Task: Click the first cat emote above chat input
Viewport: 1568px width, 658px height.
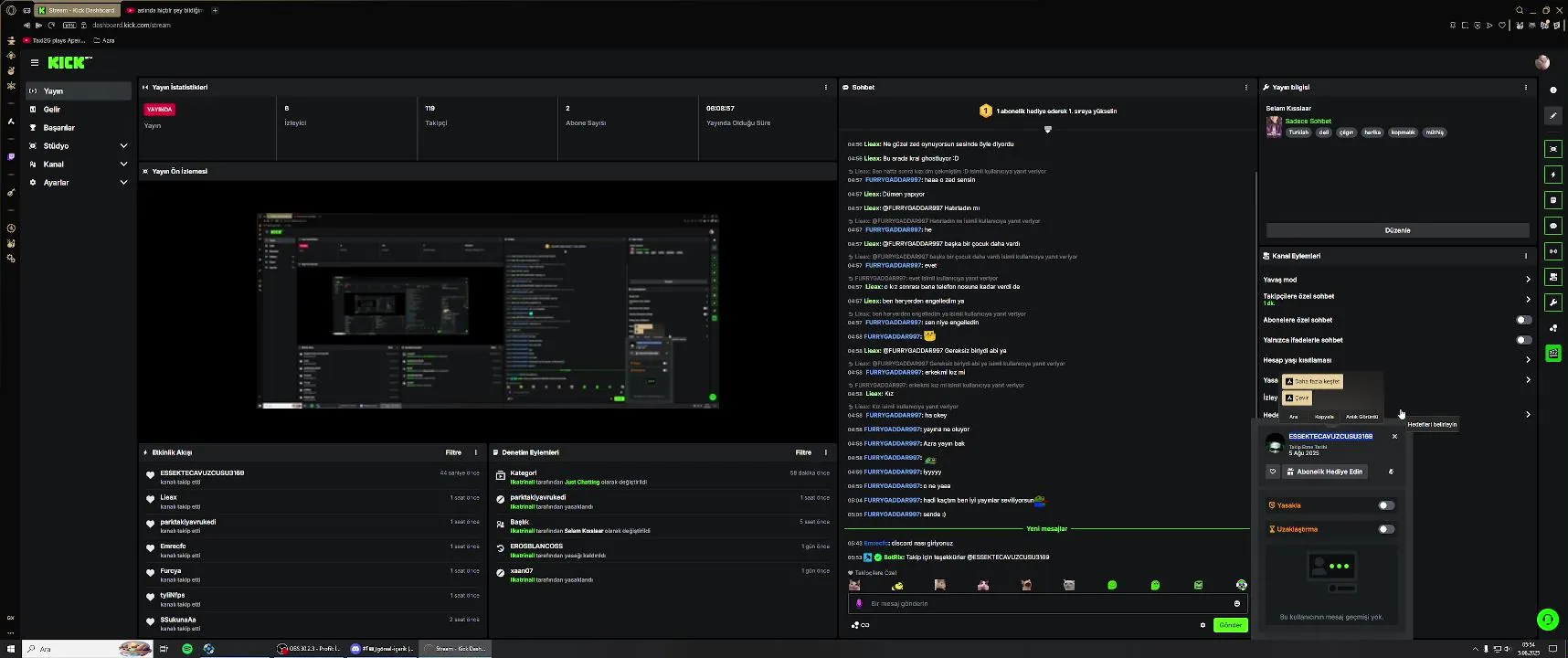Action: click(854, 585)
